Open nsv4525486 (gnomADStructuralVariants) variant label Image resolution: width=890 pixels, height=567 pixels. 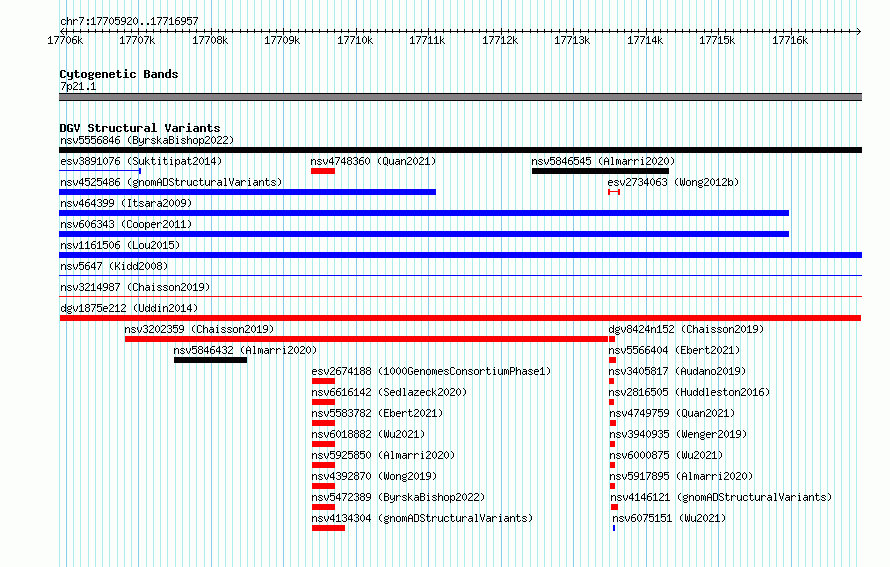coord(171,182)
